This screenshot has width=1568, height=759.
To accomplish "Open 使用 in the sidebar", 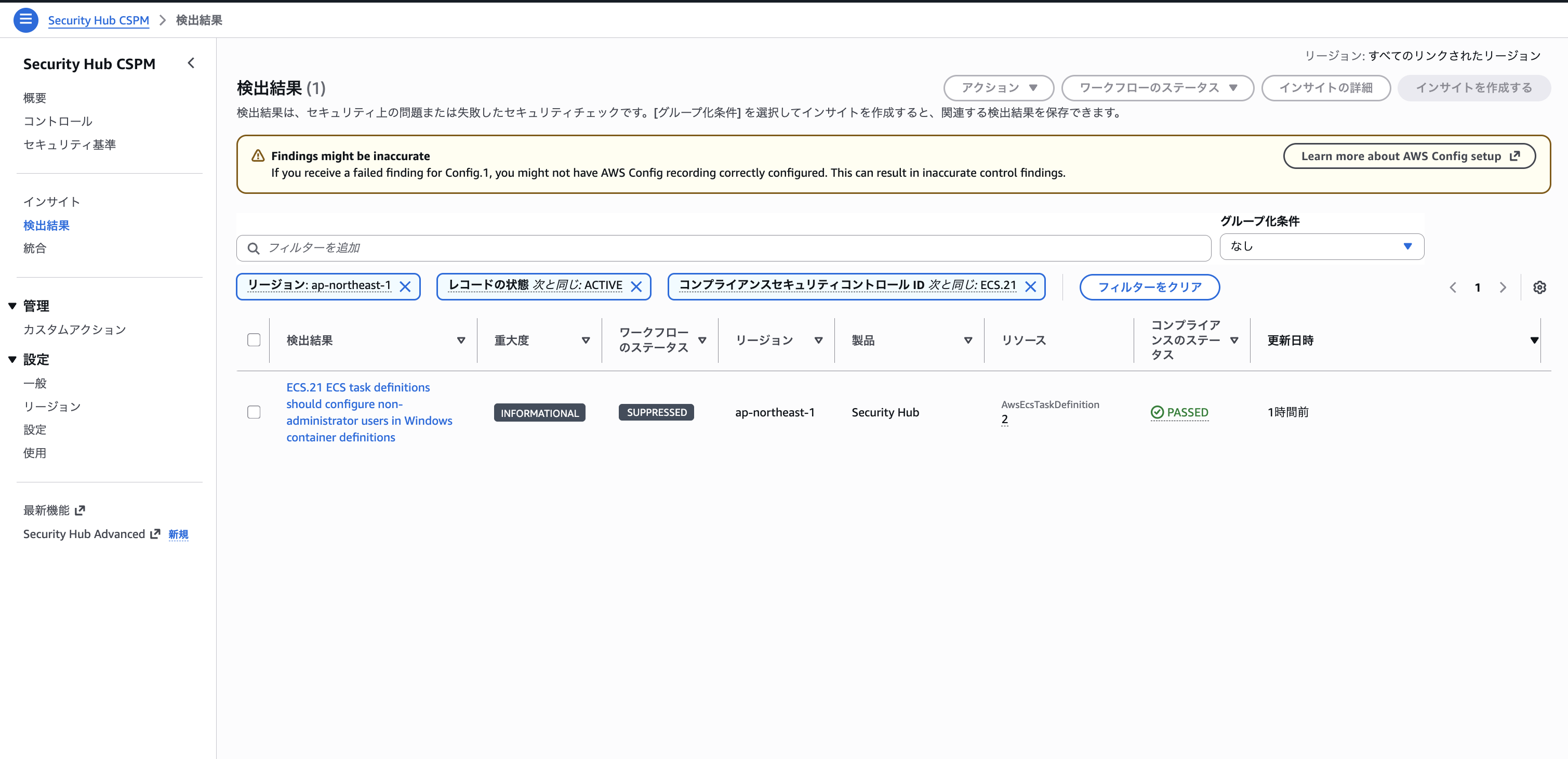I will (35, 453).
